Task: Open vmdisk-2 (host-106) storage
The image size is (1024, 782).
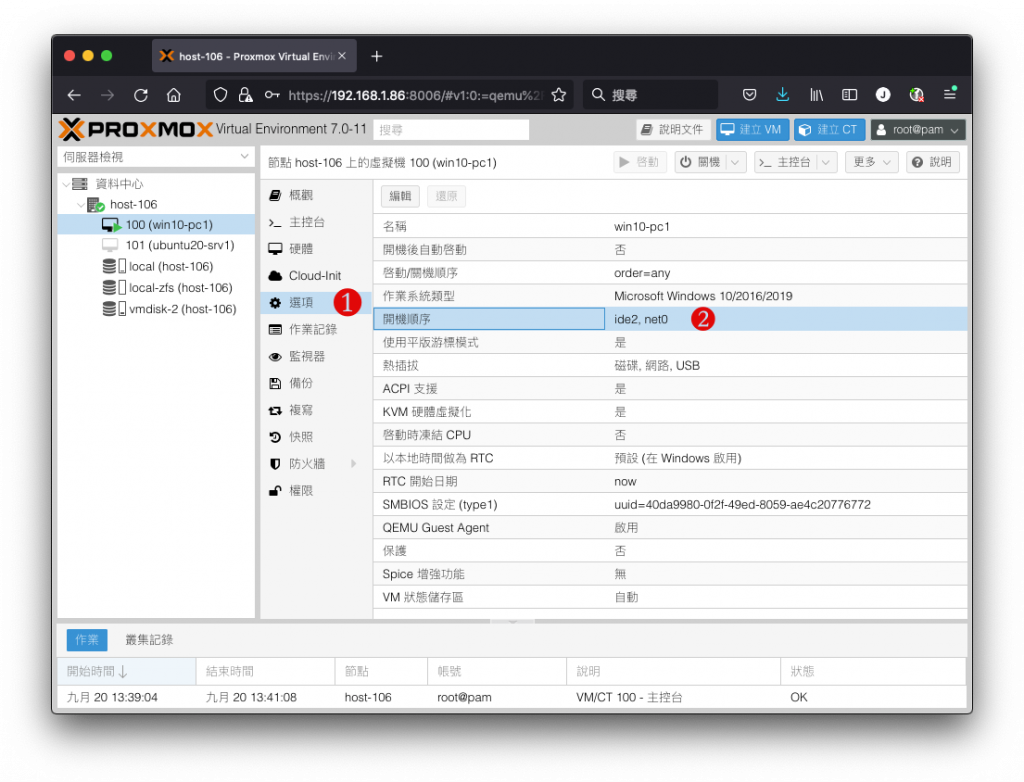Action: (156, 309)
